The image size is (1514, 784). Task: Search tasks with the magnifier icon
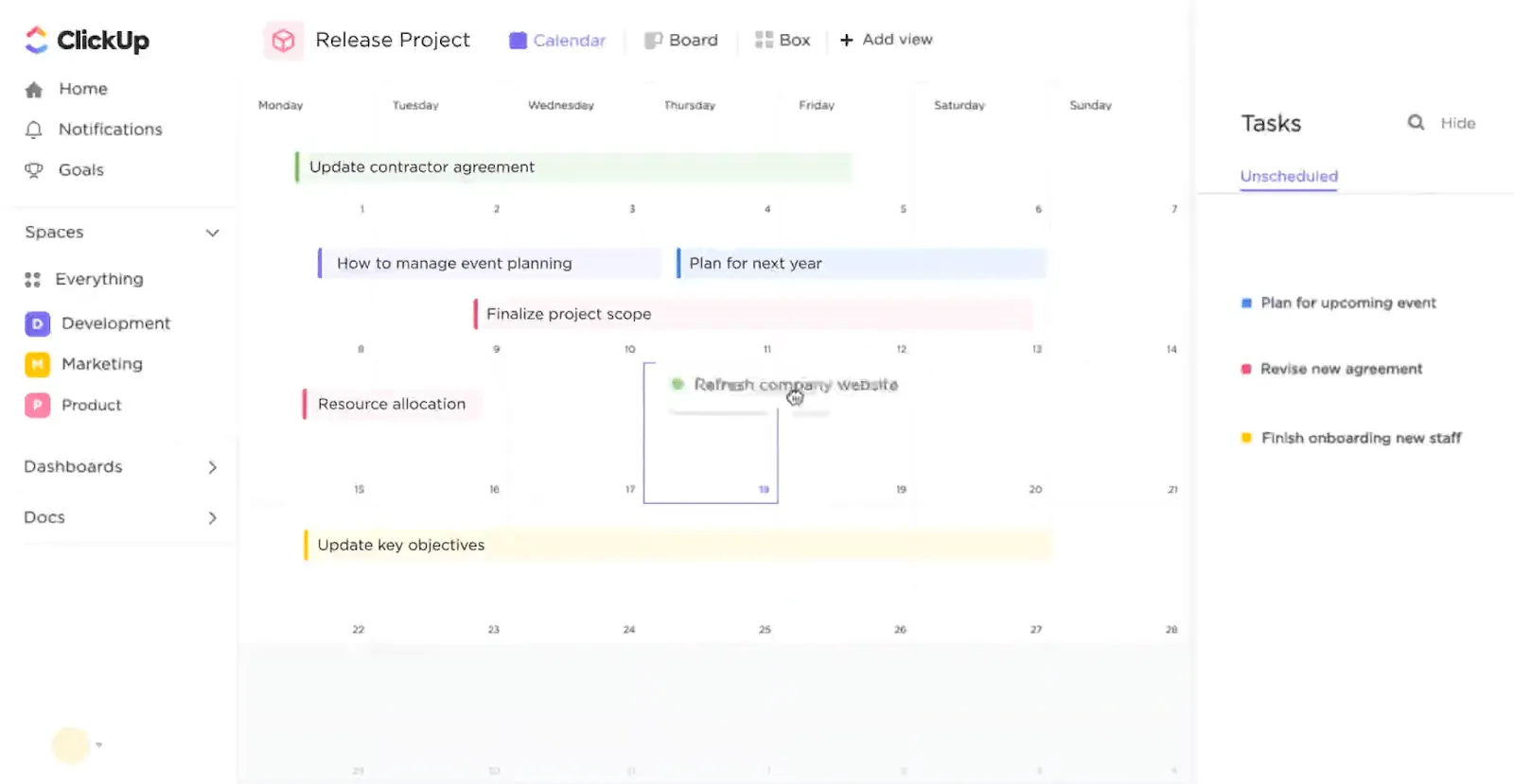click(x=1416, y=122)
